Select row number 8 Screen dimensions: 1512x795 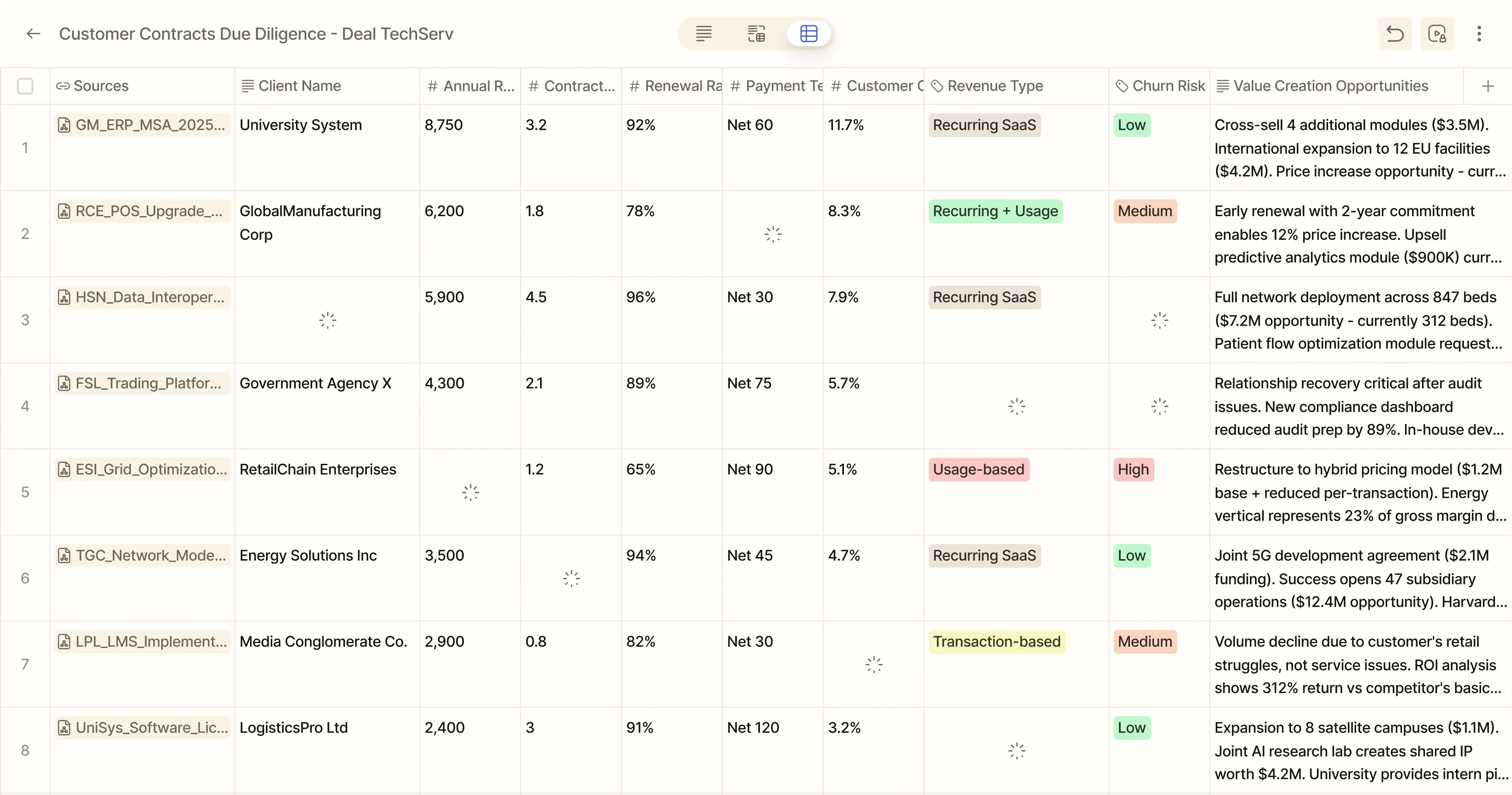point(25,750)
